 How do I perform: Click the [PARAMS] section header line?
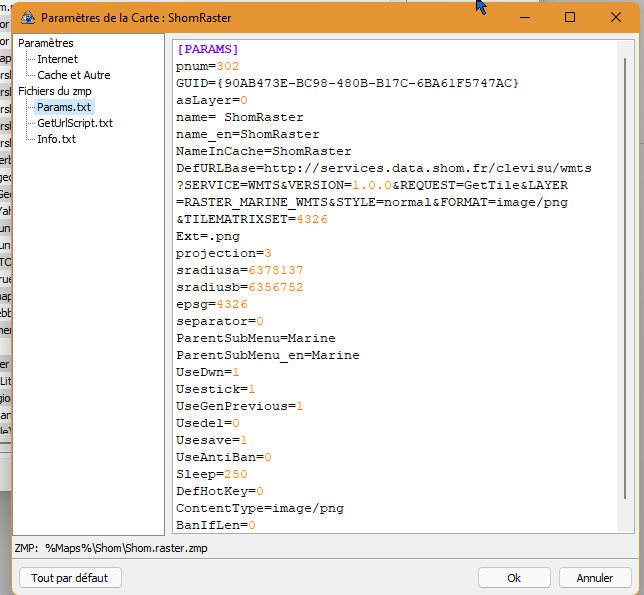tap(207, 49)
